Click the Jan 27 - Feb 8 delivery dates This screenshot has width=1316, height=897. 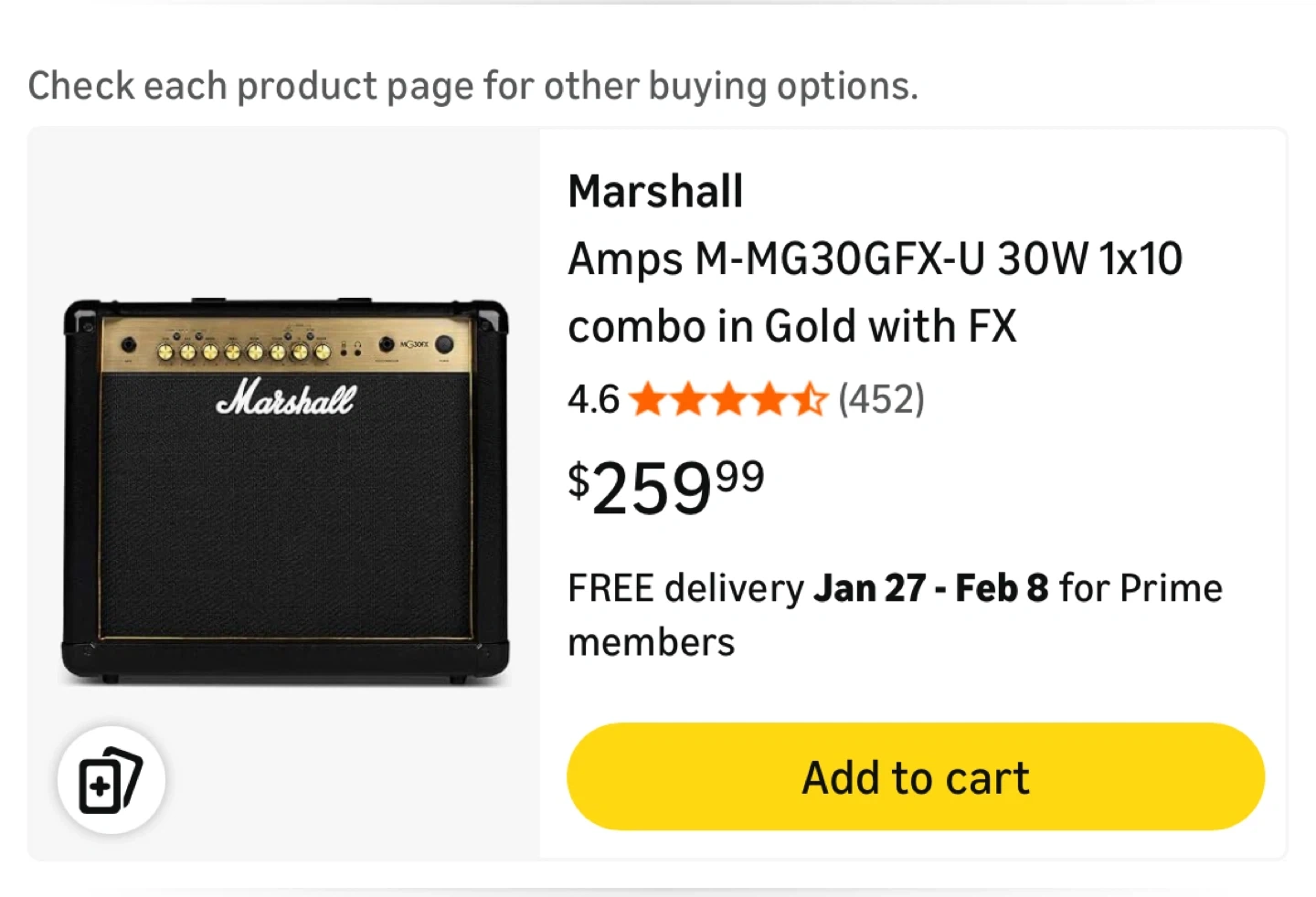(x=930, y=588)
